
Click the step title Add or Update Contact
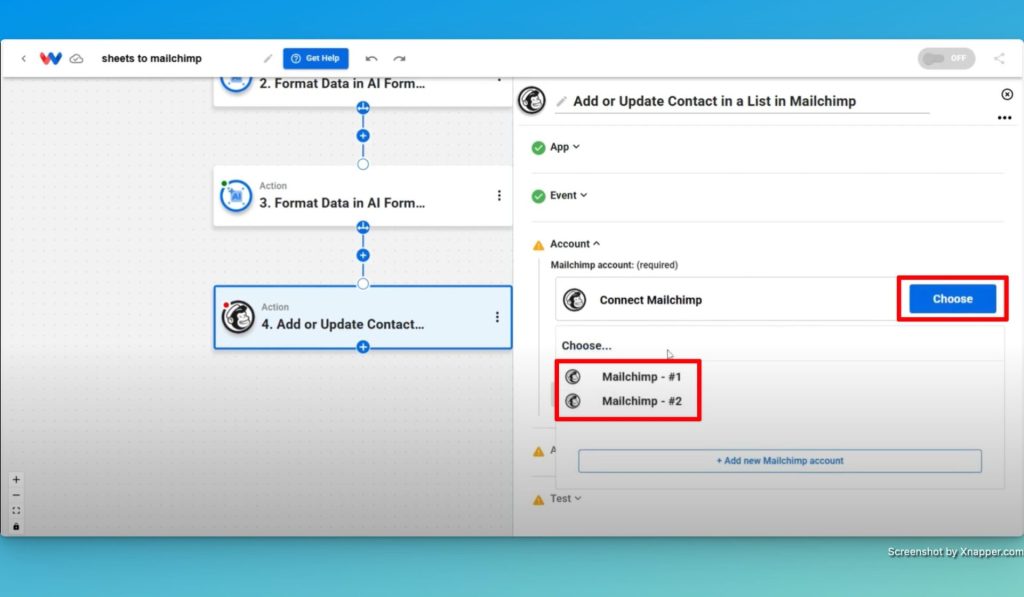(714, 101)
